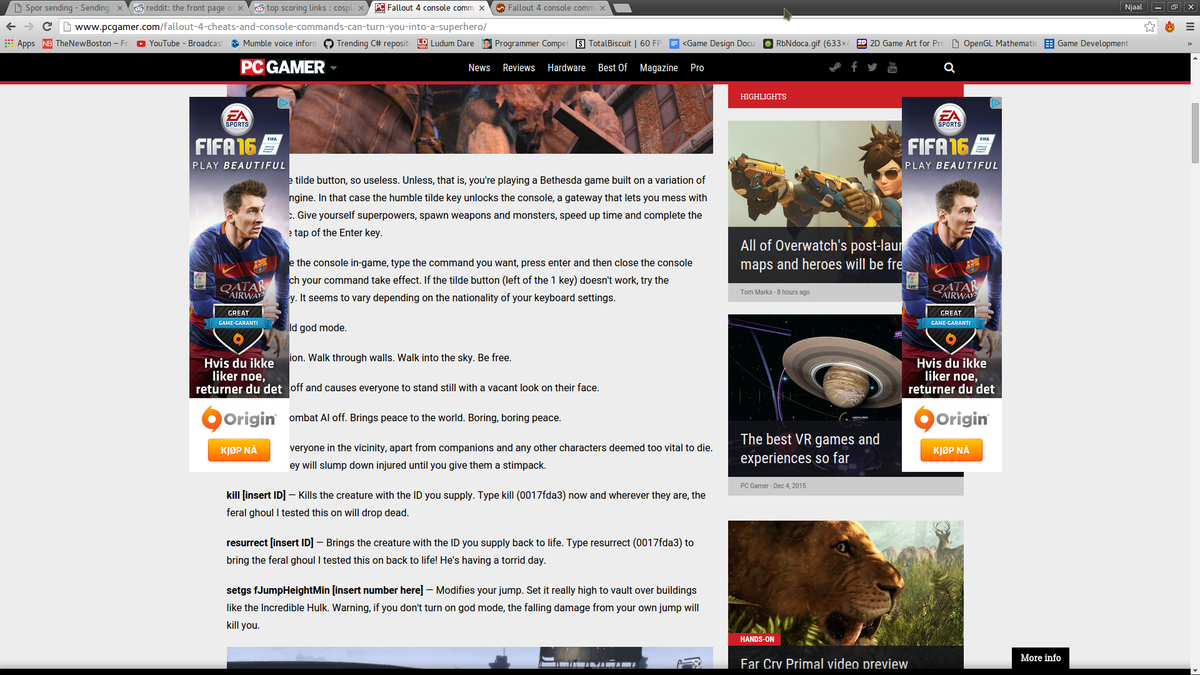Open PC Gamer's Steam page icon

click(835, 67)
